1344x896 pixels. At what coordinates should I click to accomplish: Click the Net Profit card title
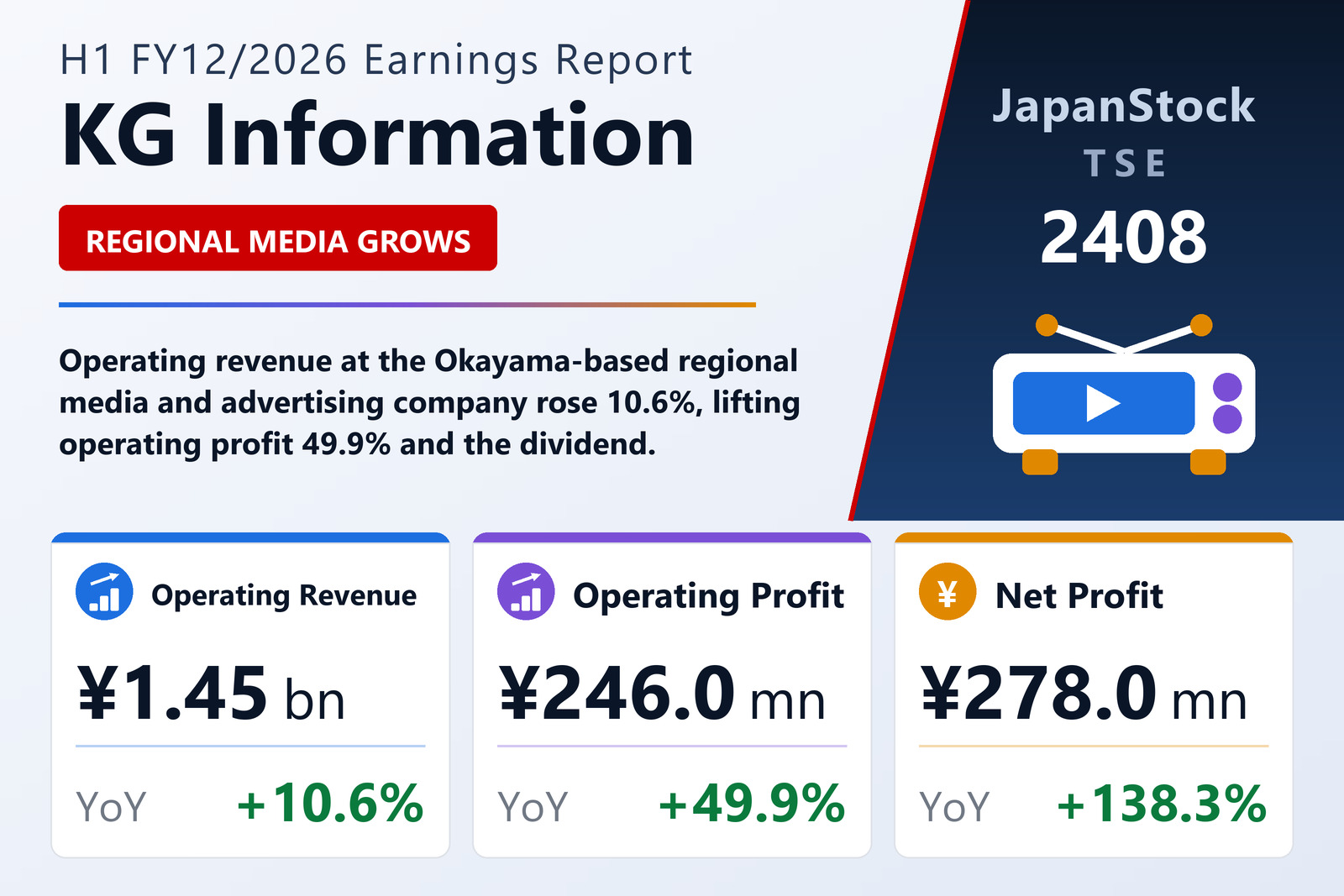click(x=1079, y=595)
